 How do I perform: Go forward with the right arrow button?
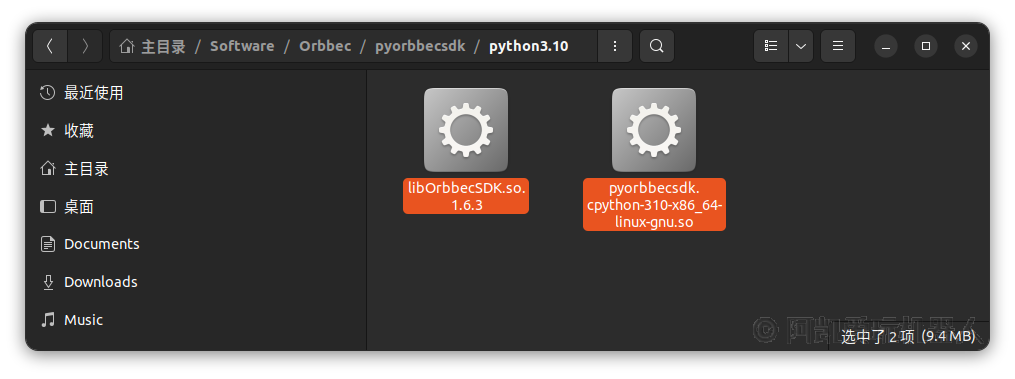[85, 46]
